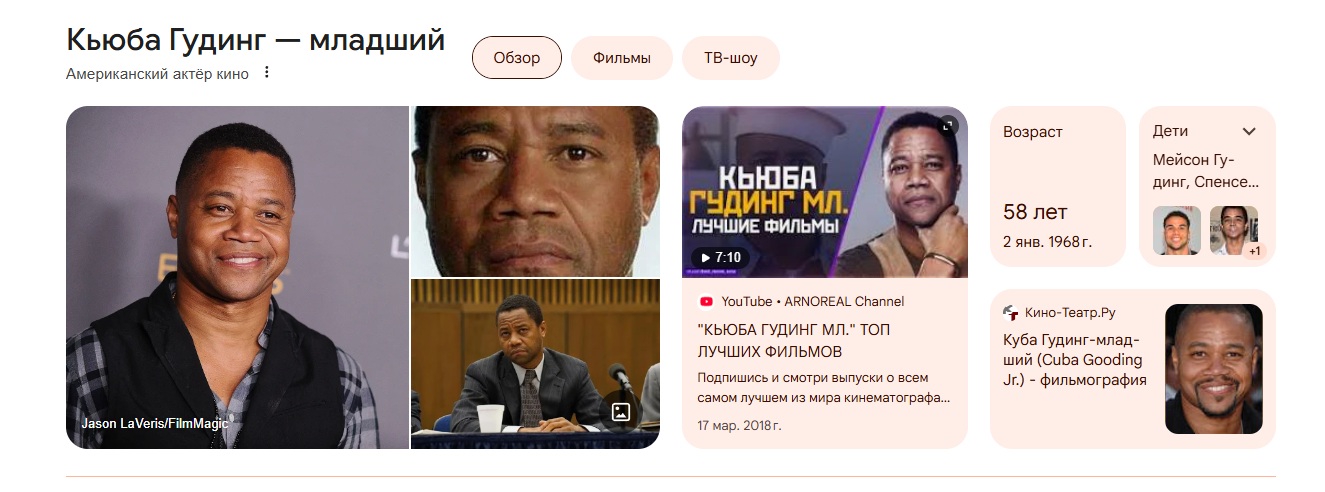Switch to the Фильмы tab
Image resolution: width=1325 pixels, height=492 pixels.
coord(621,58)
